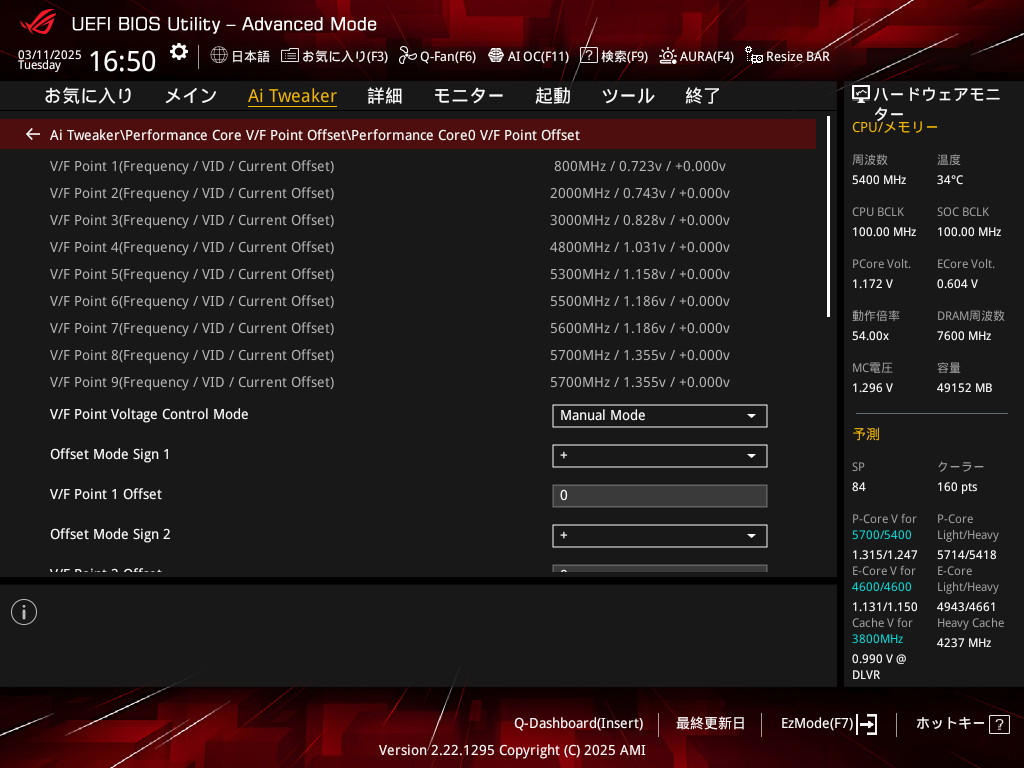Open V/F Point Voltage Control Mode dropdown
The height and width of the screenshot is (768, 1024).
(660, 416)
